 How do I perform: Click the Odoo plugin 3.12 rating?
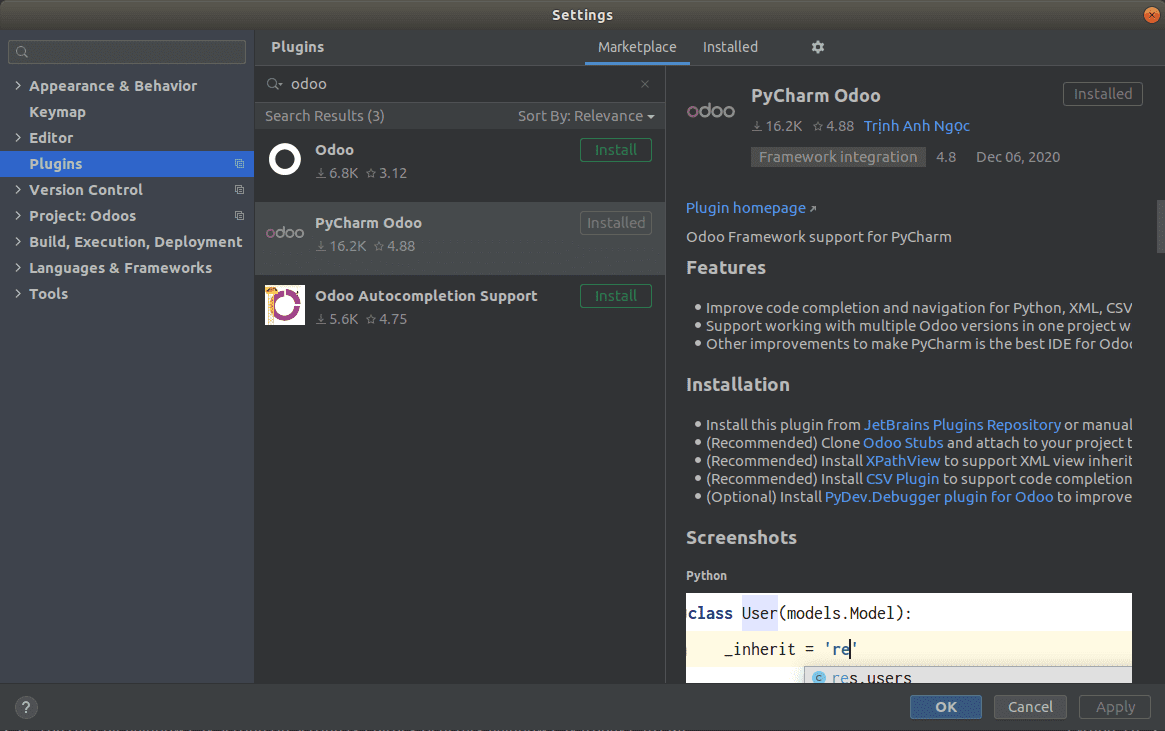coord(386,173)
